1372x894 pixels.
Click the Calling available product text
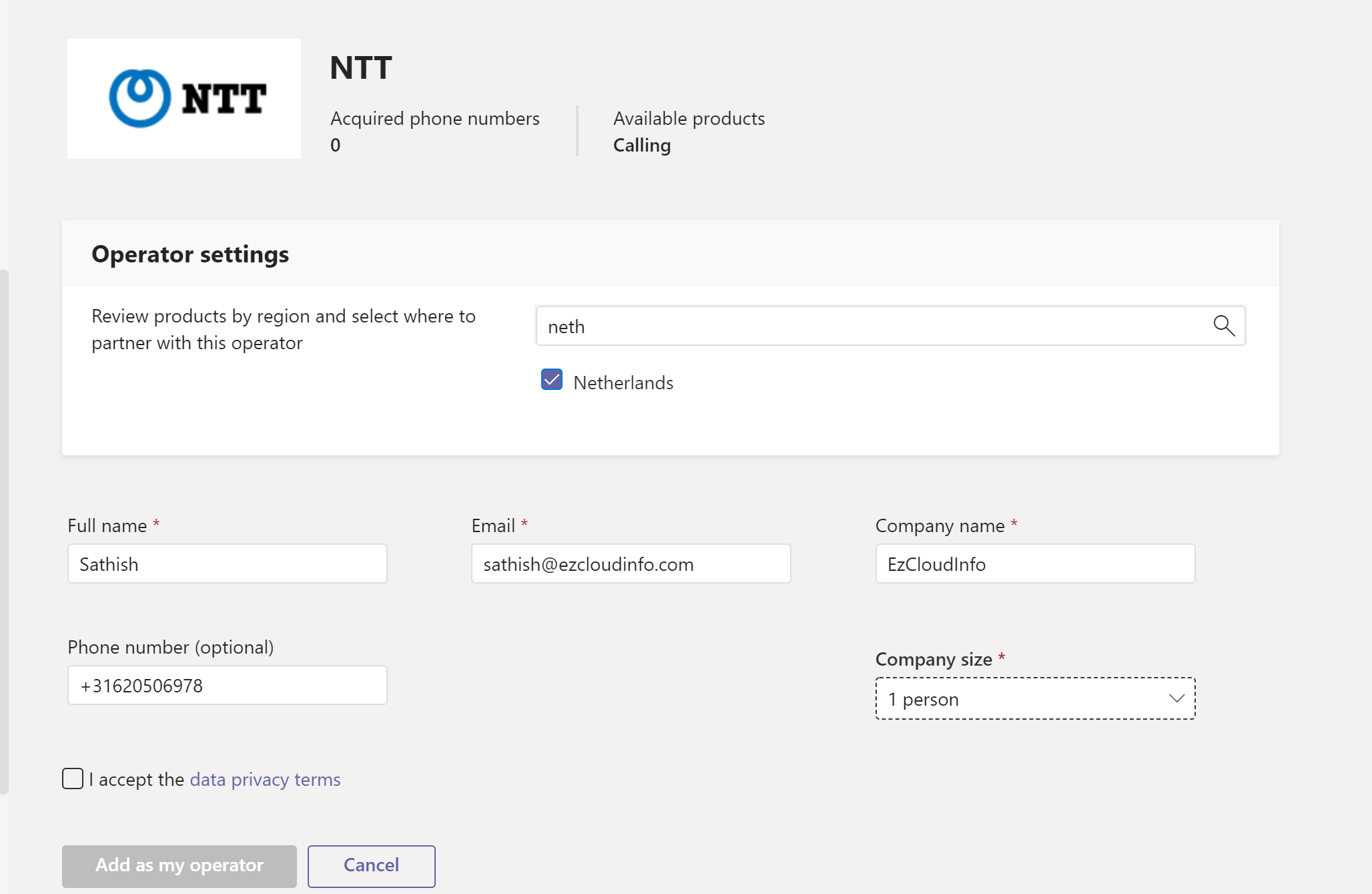point(642,145)
